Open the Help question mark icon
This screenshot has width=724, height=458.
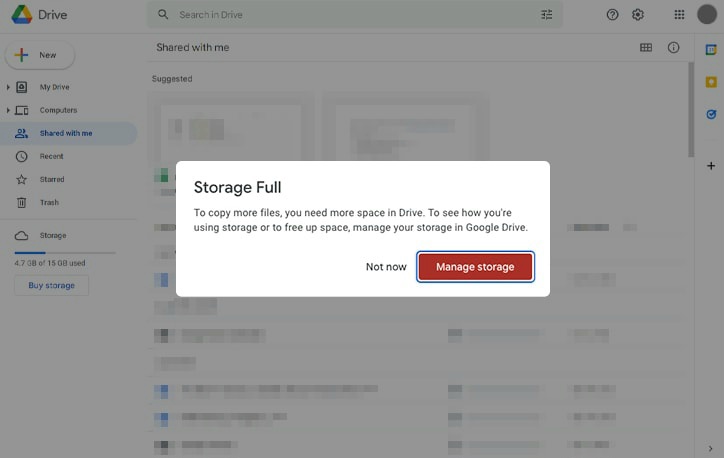613,15
